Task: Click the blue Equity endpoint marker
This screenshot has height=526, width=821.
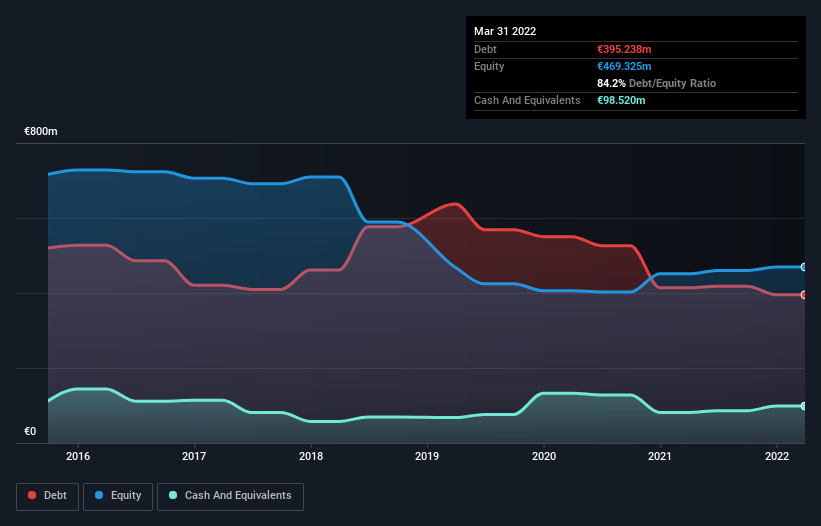Action: click(804, 267)
